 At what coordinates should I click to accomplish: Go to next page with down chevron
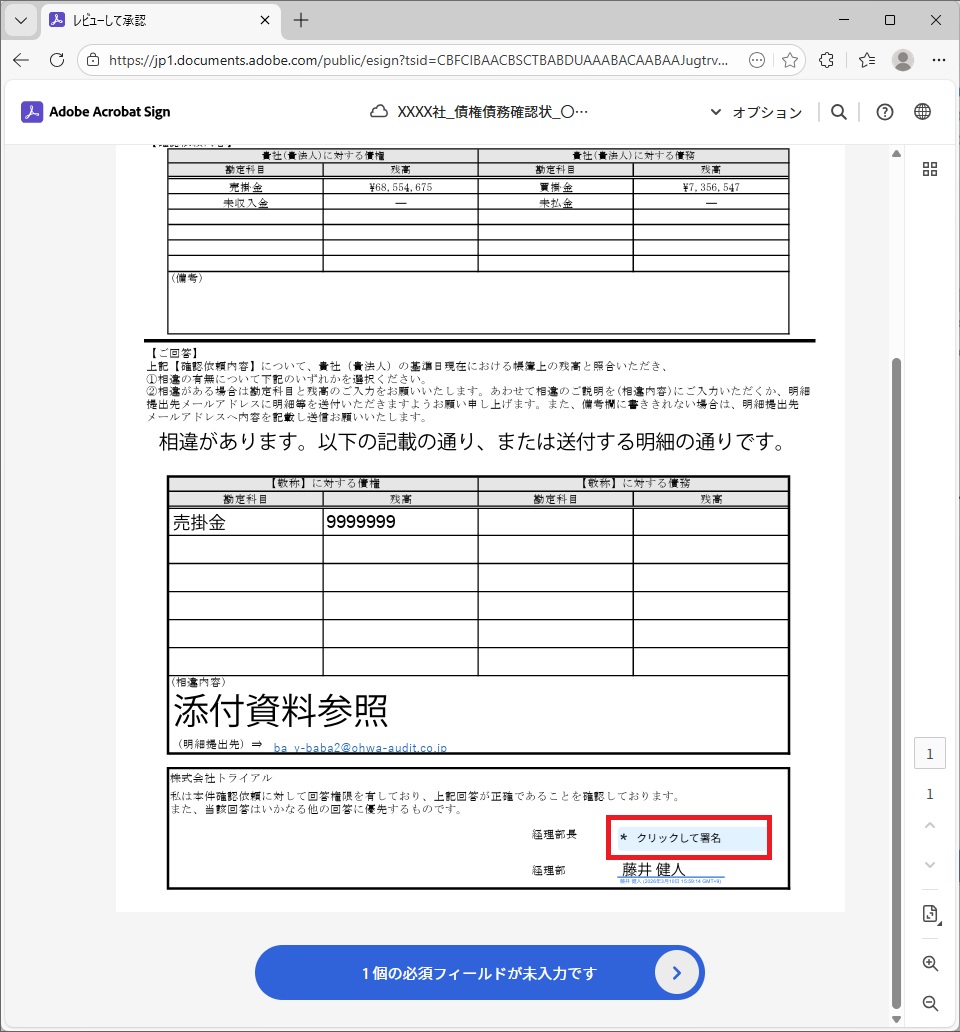tap(930, 865)
